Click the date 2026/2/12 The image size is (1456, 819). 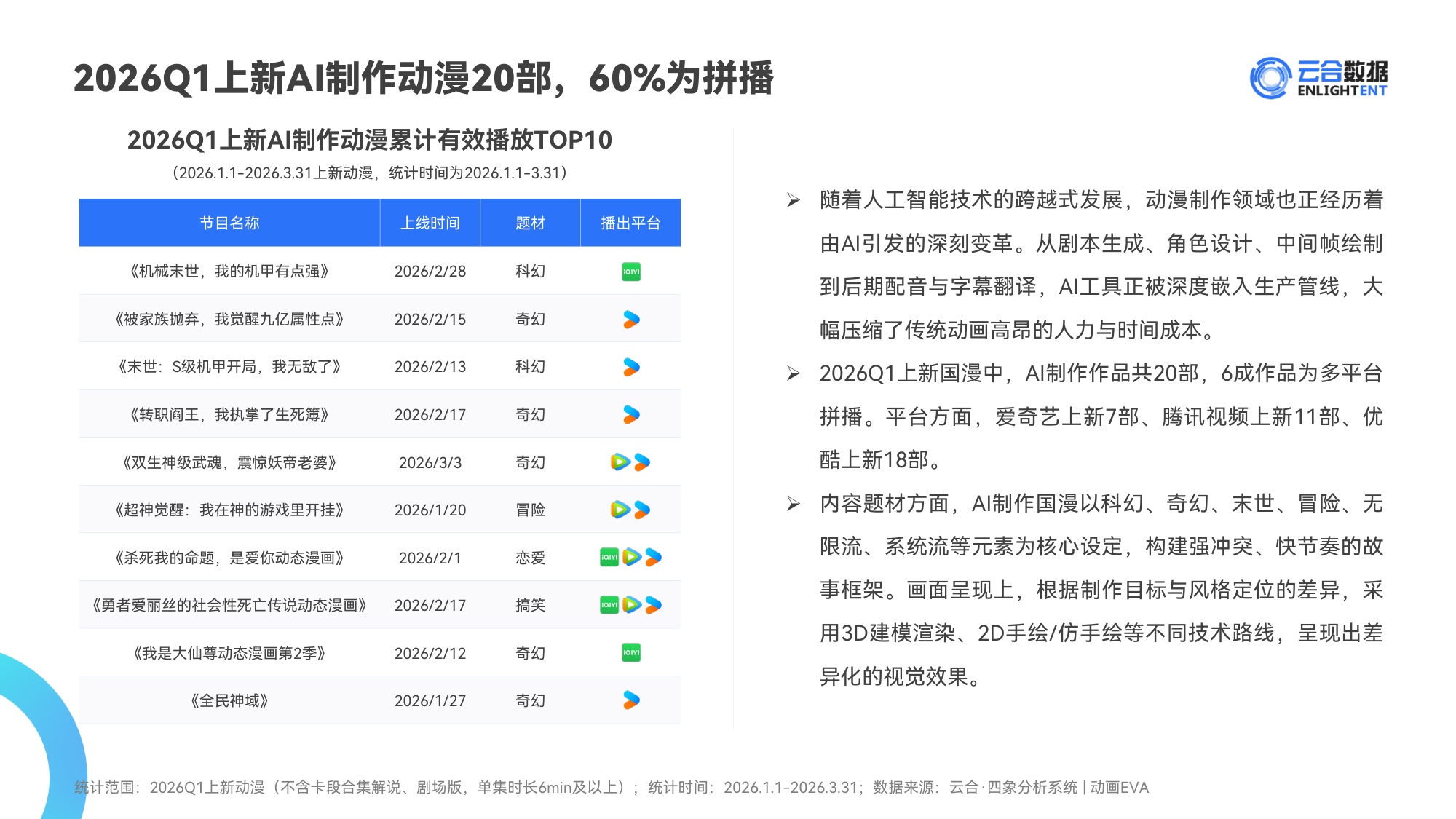(x=430, y=653)
